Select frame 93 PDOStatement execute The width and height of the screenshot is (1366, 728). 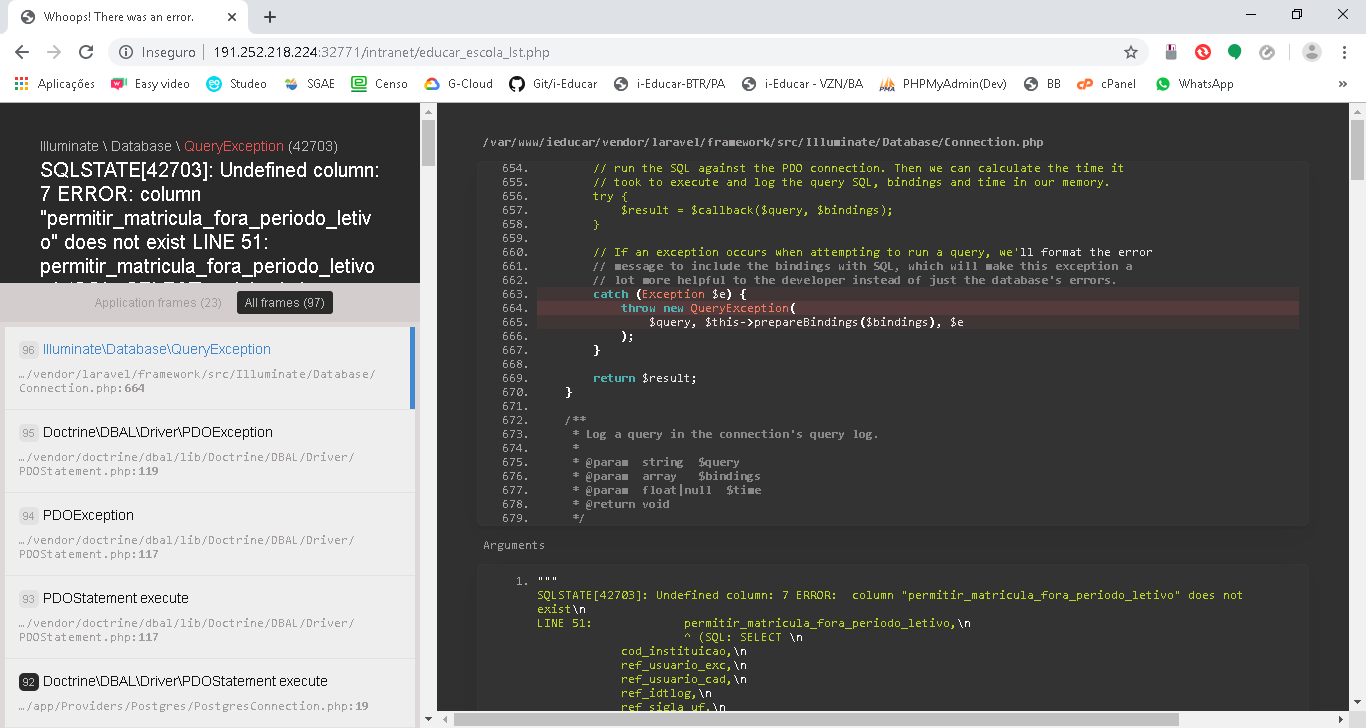(x=209, y=617)
